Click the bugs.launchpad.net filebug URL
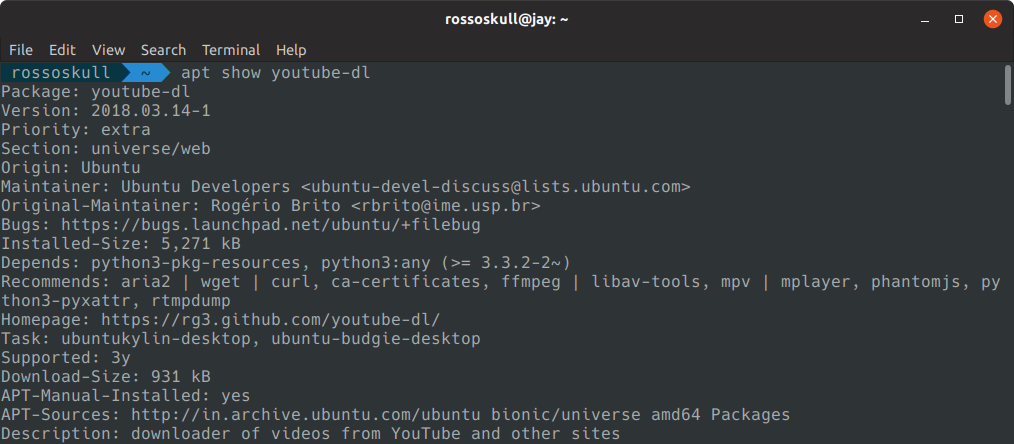Viewport: 1014px width, 444px height. point(271,225)
